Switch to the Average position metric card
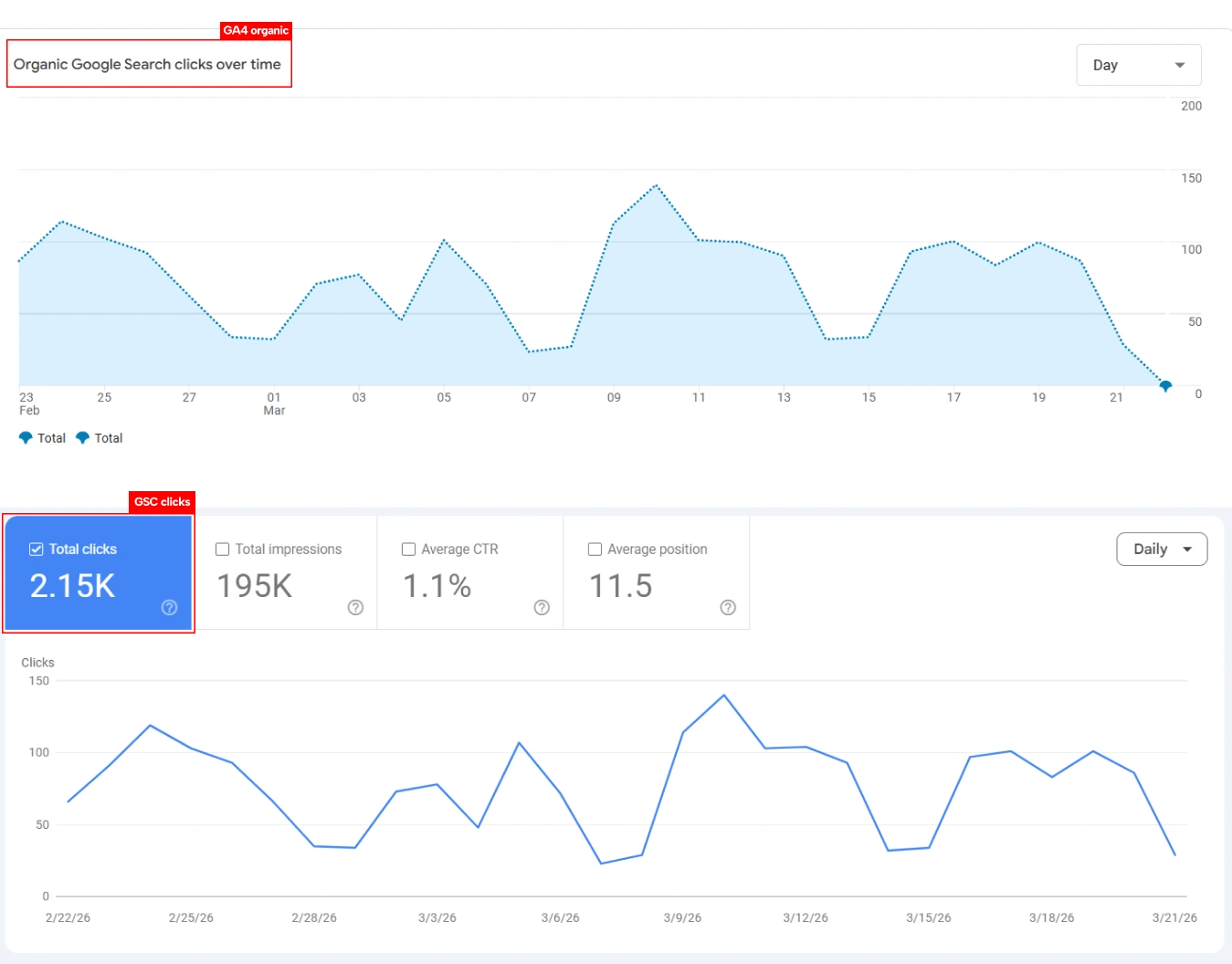 coord(657,573)
